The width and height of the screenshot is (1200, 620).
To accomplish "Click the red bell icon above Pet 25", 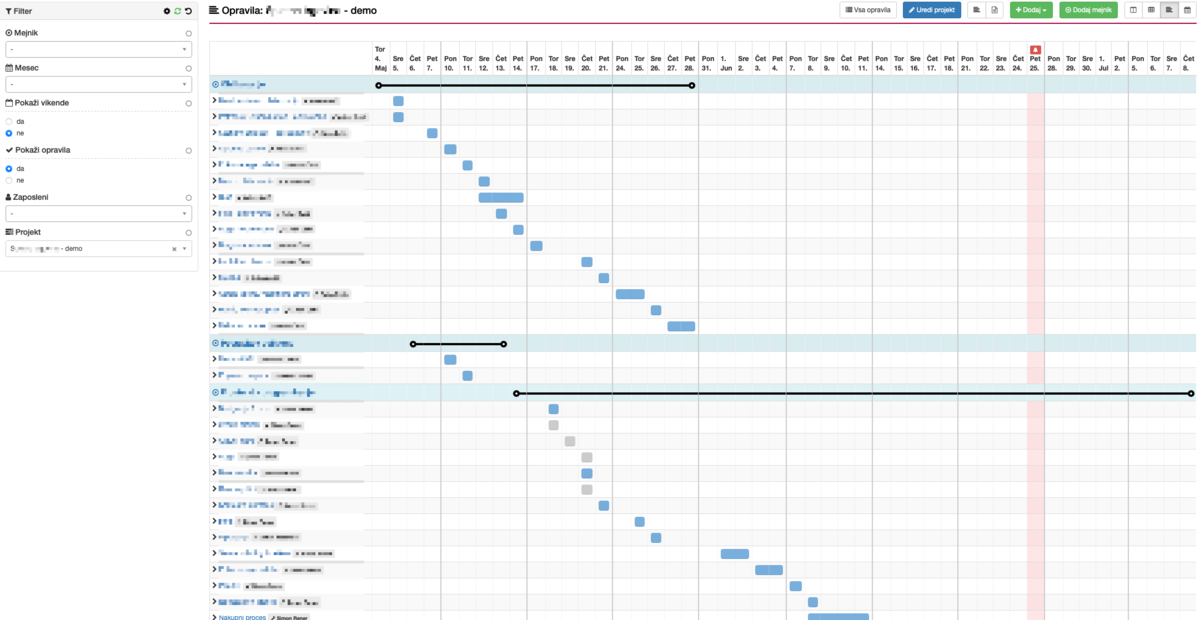I will click(1035, 49).
